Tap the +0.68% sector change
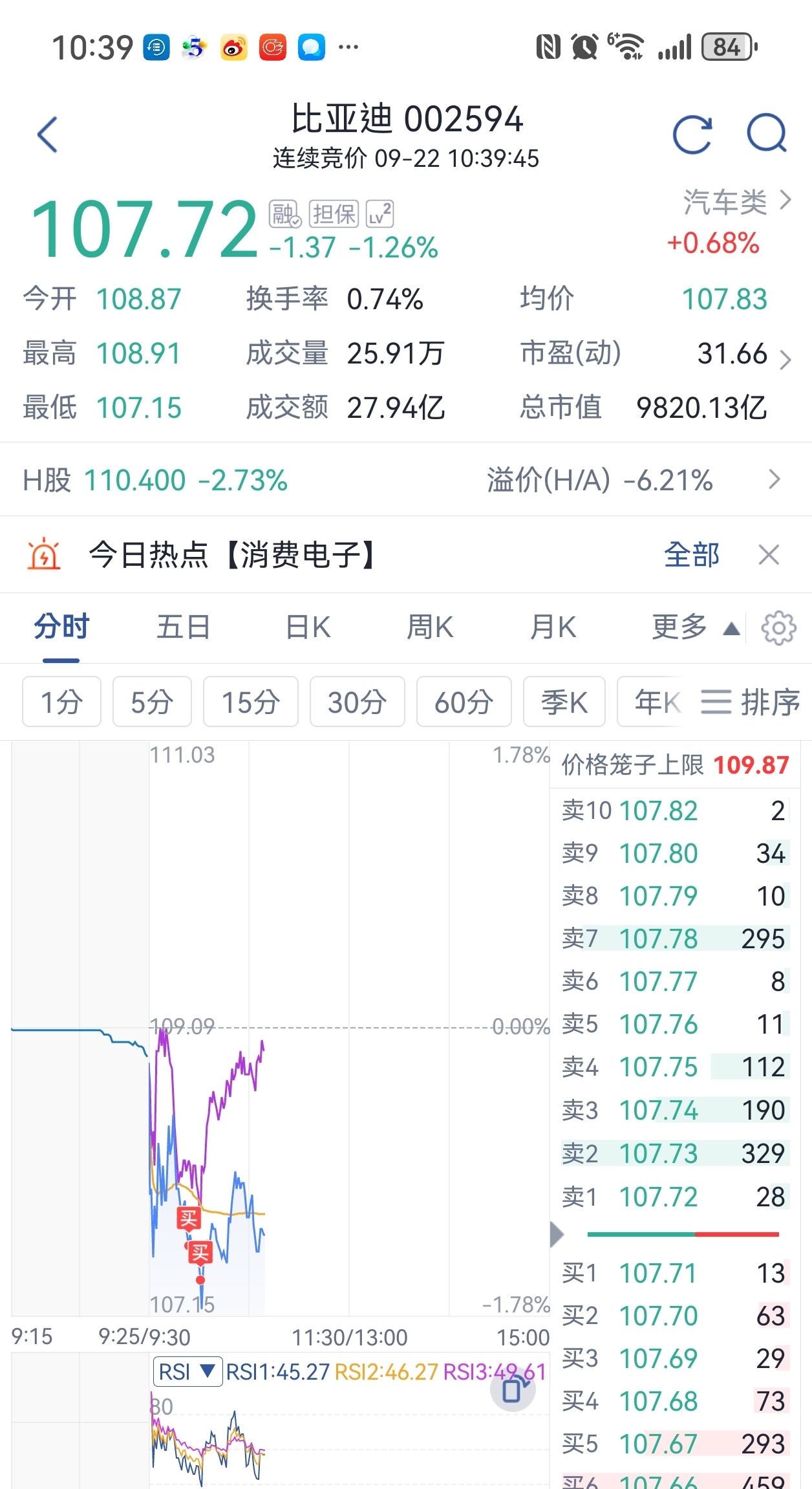 tap(712, 243)
